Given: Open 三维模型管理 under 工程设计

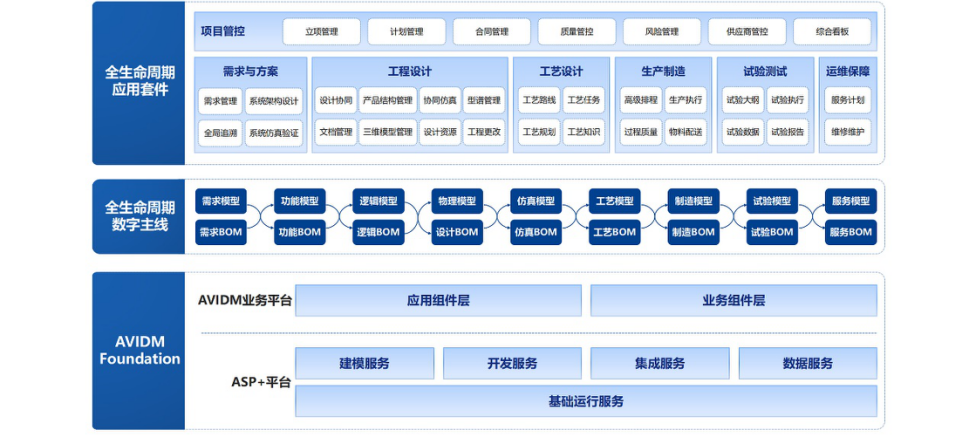Looking at the screenshot, I should pos(388,132).
